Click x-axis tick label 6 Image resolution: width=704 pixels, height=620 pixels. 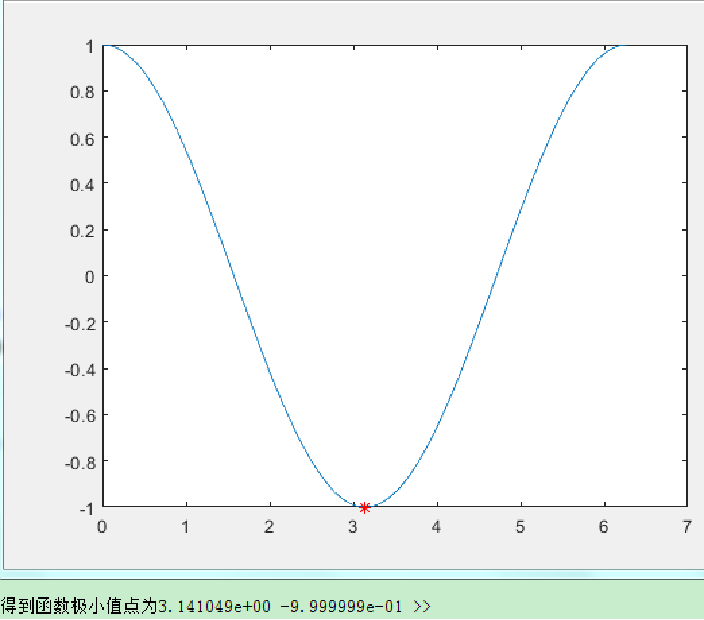[x=604, y=527]
